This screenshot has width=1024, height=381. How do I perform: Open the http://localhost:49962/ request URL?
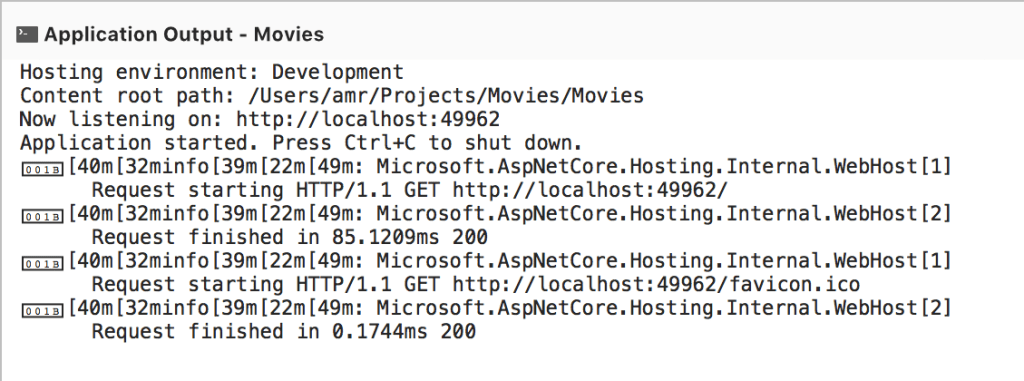(590, 190)
